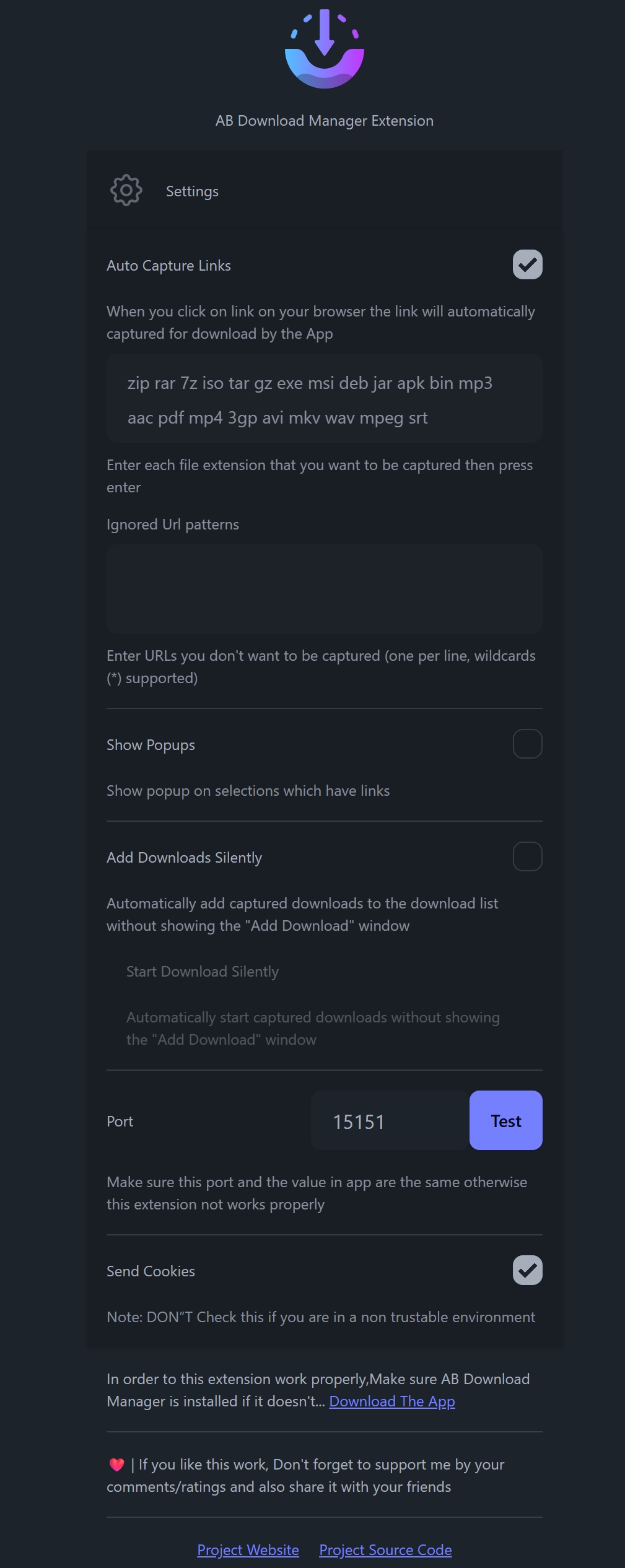Tick the Add Downloads Silently checkbox

coord(527,857)
